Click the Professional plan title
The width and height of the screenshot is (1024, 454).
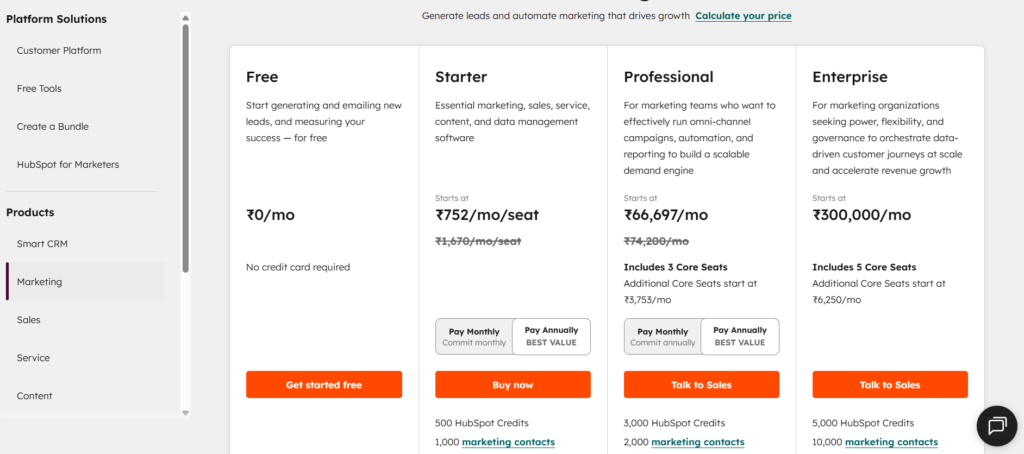tap(669, 77)
